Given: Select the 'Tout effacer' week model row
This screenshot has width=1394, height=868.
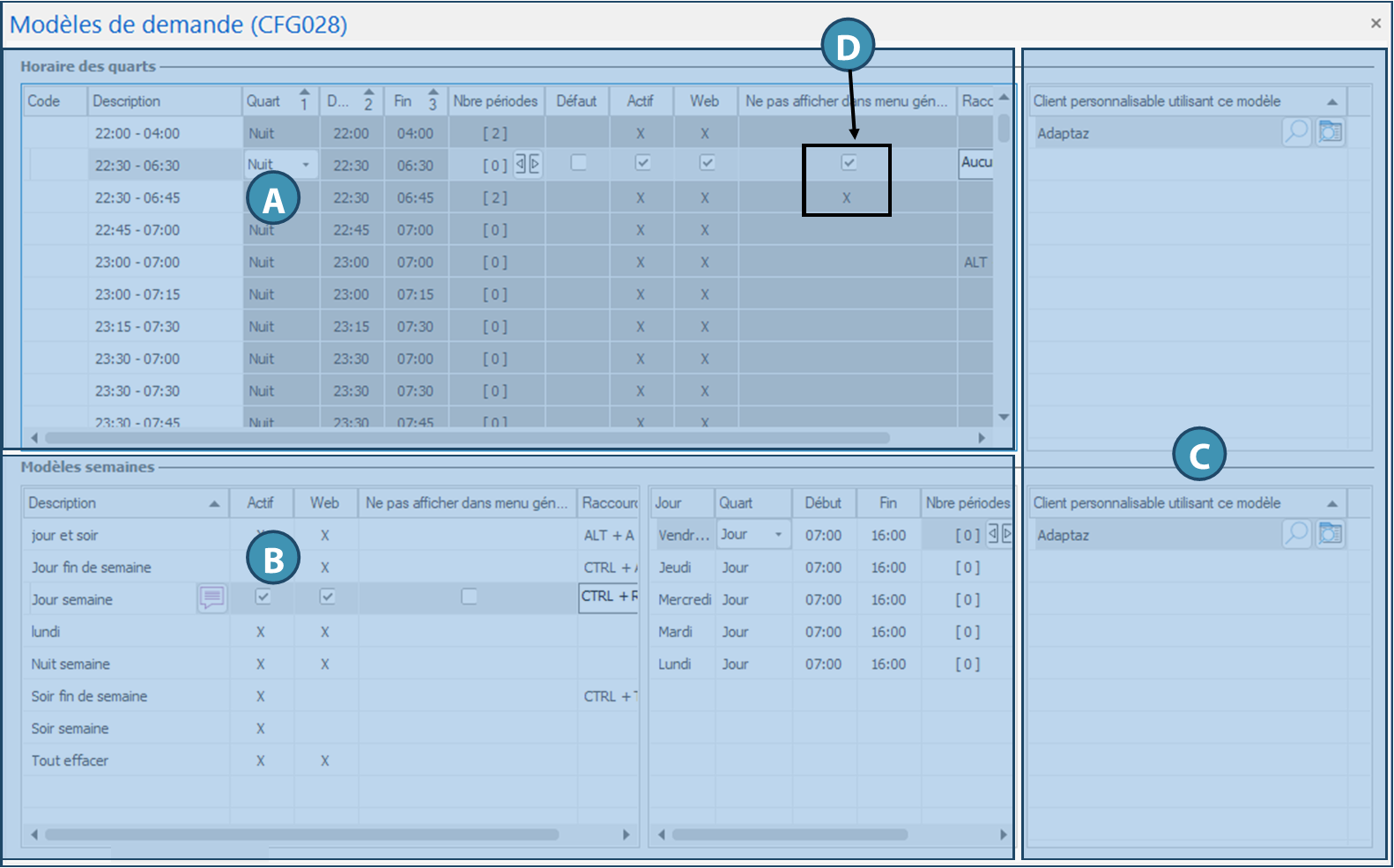Looking at the screenshot, I should [70, 760].
